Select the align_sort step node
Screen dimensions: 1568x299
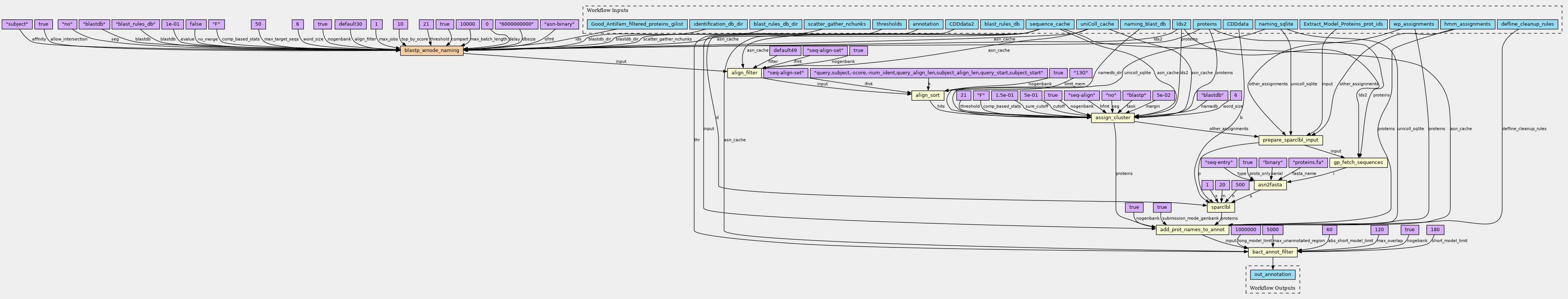928,96
